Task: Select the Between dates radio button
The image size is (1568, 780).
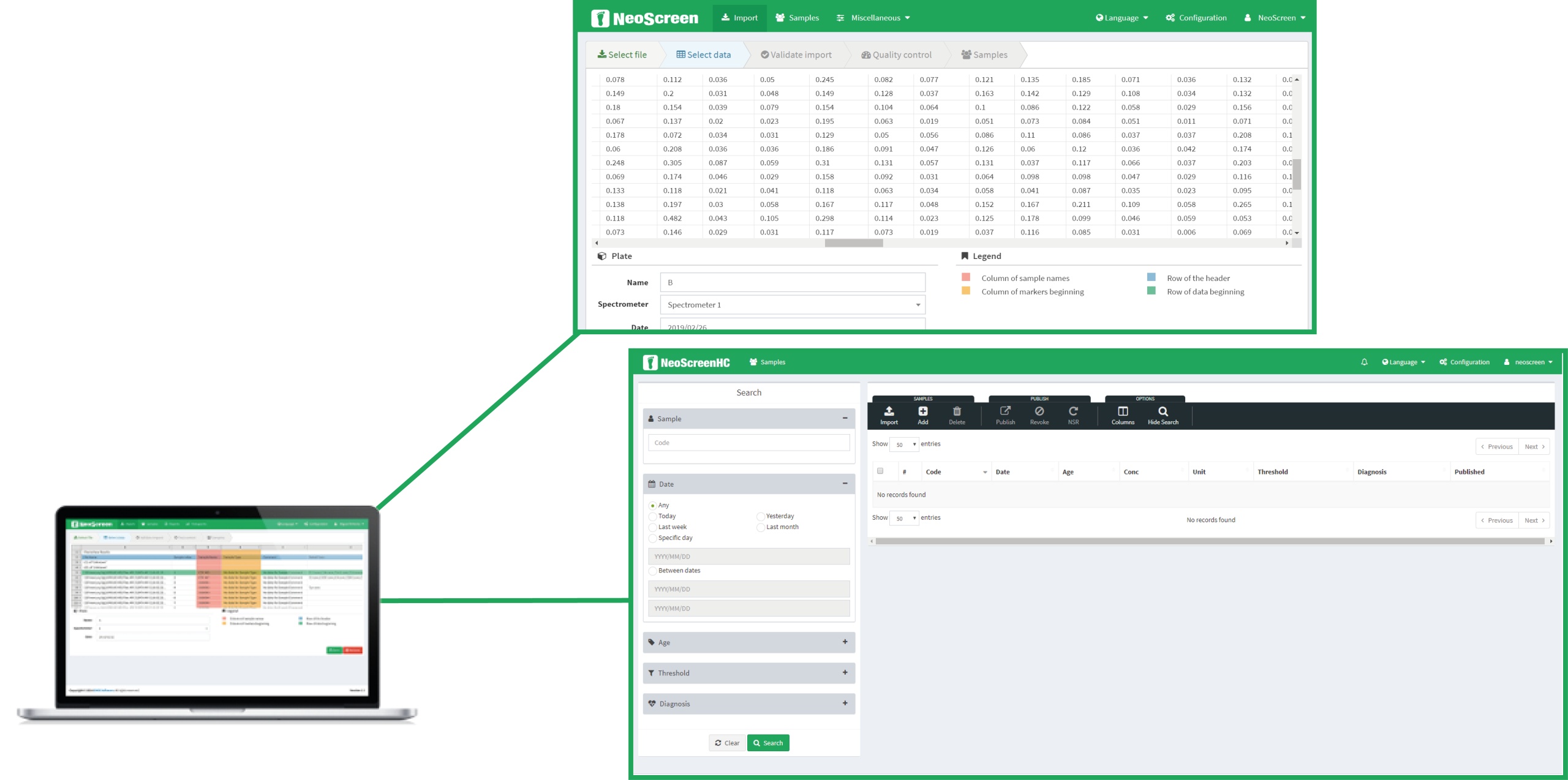Action: [x=652, y=571]
